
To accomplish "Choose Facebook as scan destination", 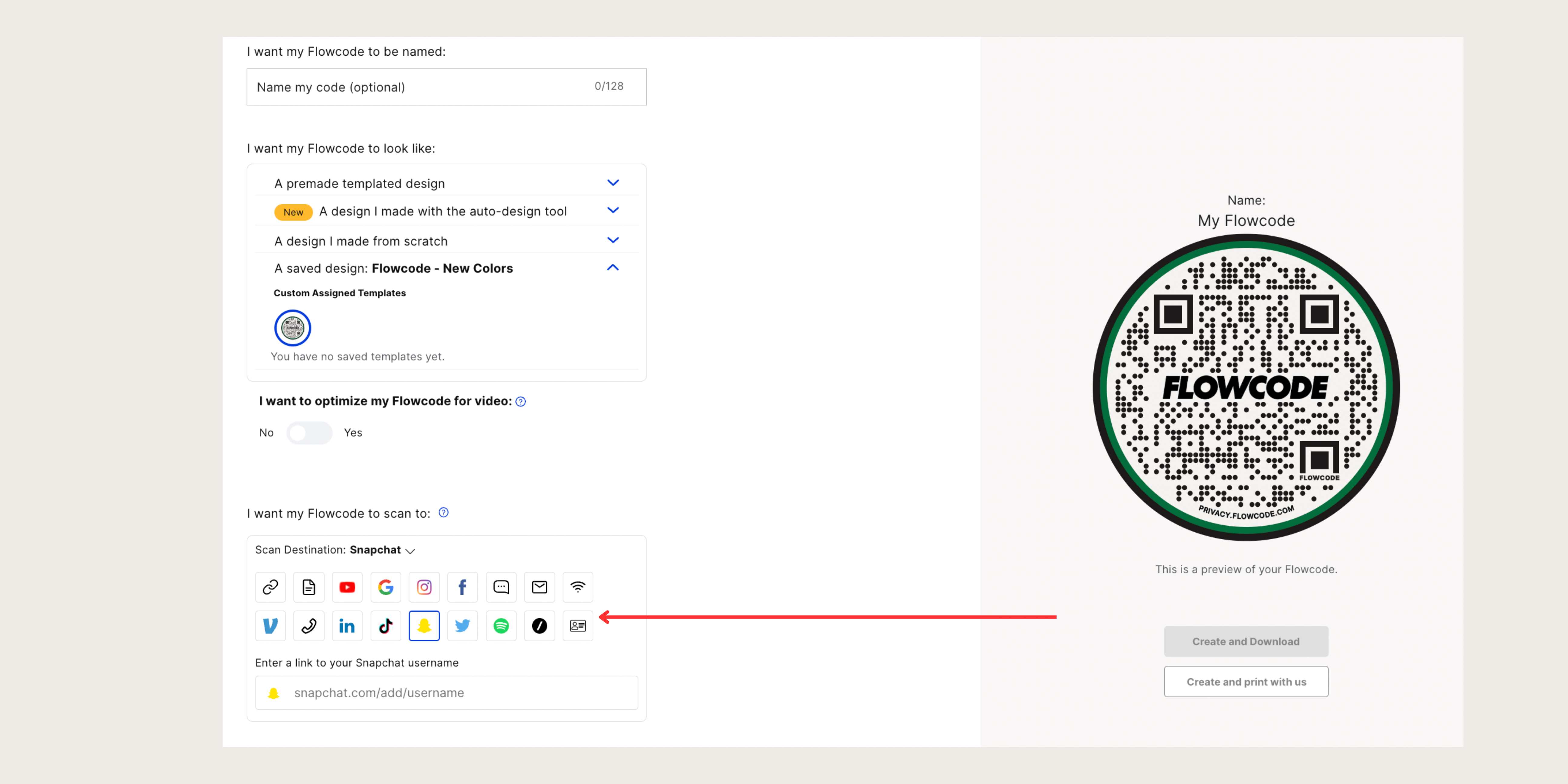I will coord(462,587).
